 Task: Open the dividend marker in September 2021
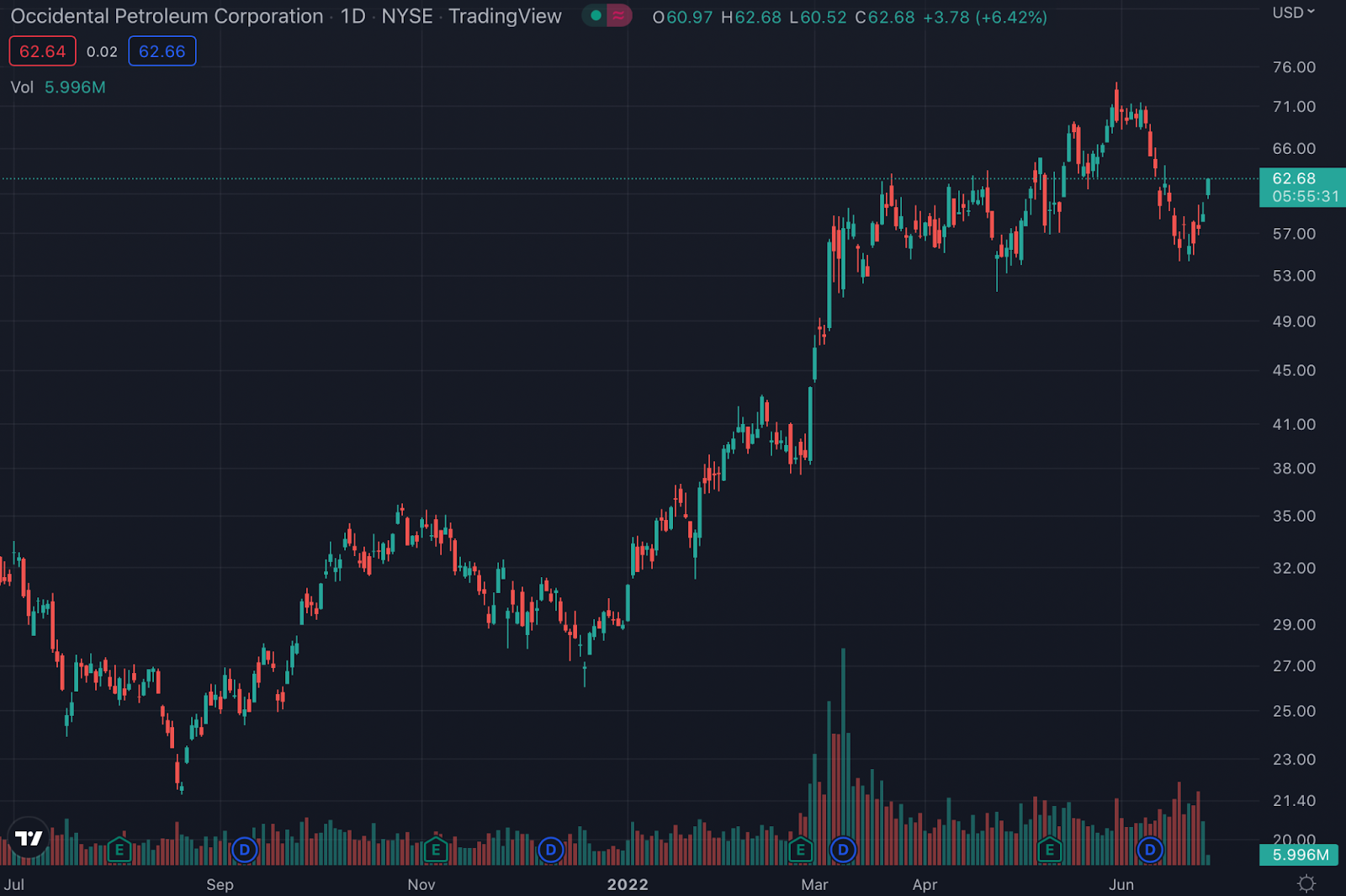tap(244, 850)
